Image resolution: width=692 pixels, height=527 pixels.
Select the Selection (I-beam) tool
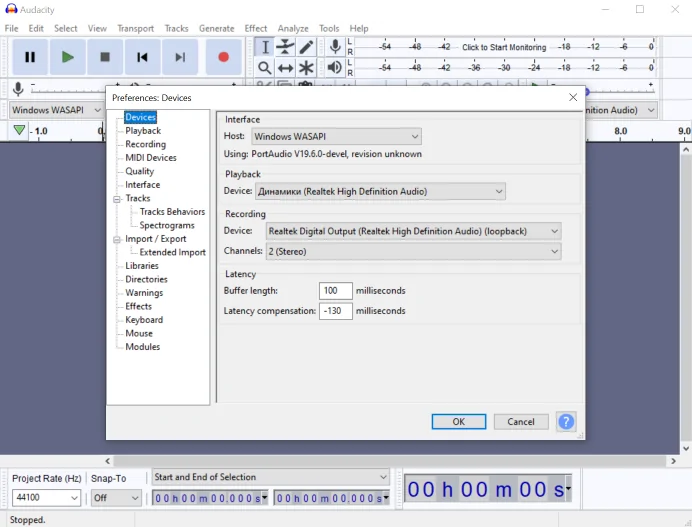tap(265, 47)
